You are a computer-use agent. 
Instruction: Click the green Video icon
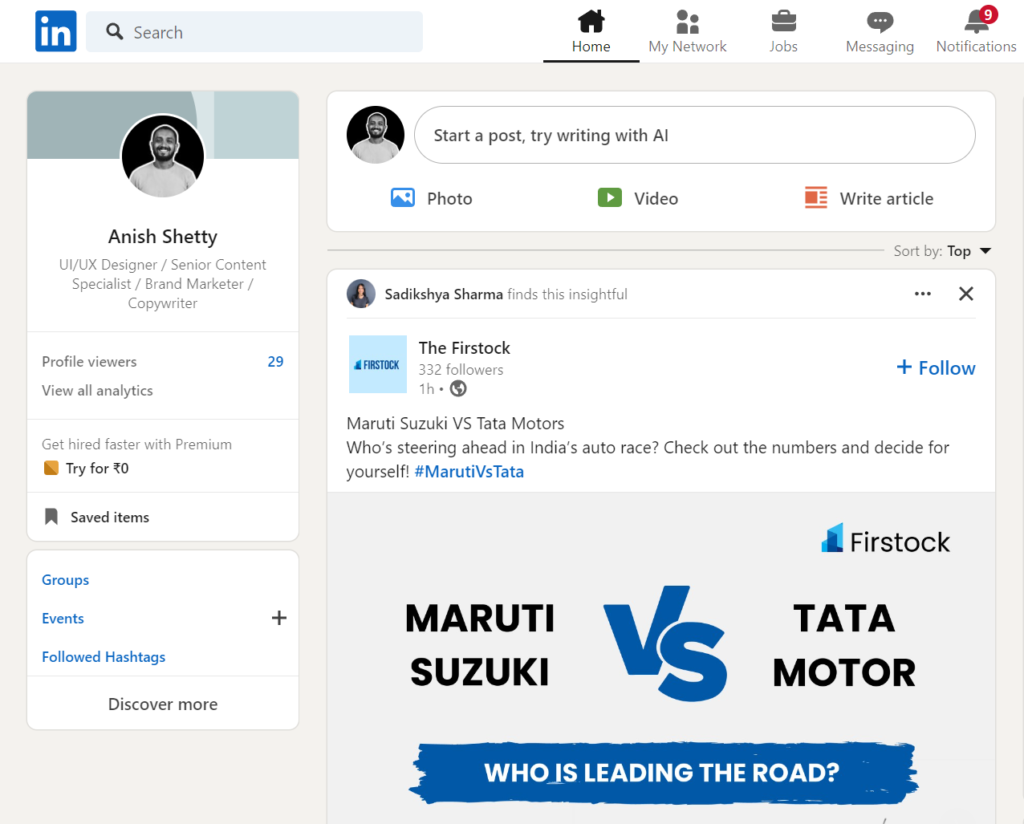click(609, 198)
